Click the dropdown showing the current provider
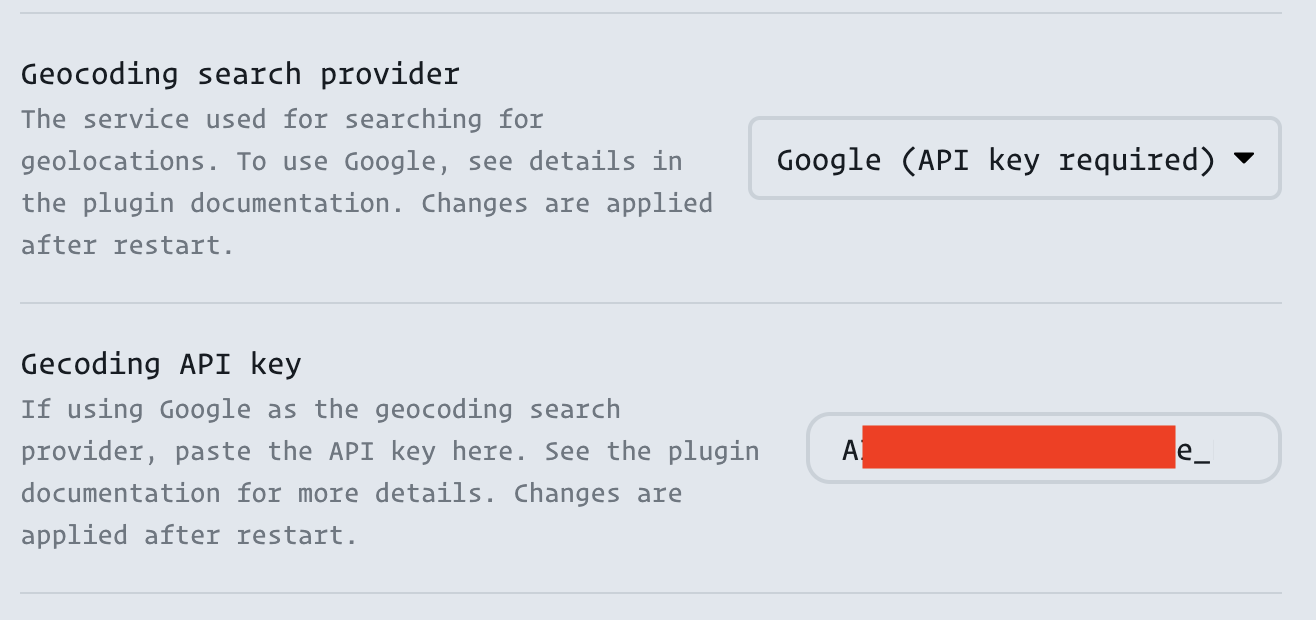This screenshot has height=620, width=1316. [x=1013, y=158]
